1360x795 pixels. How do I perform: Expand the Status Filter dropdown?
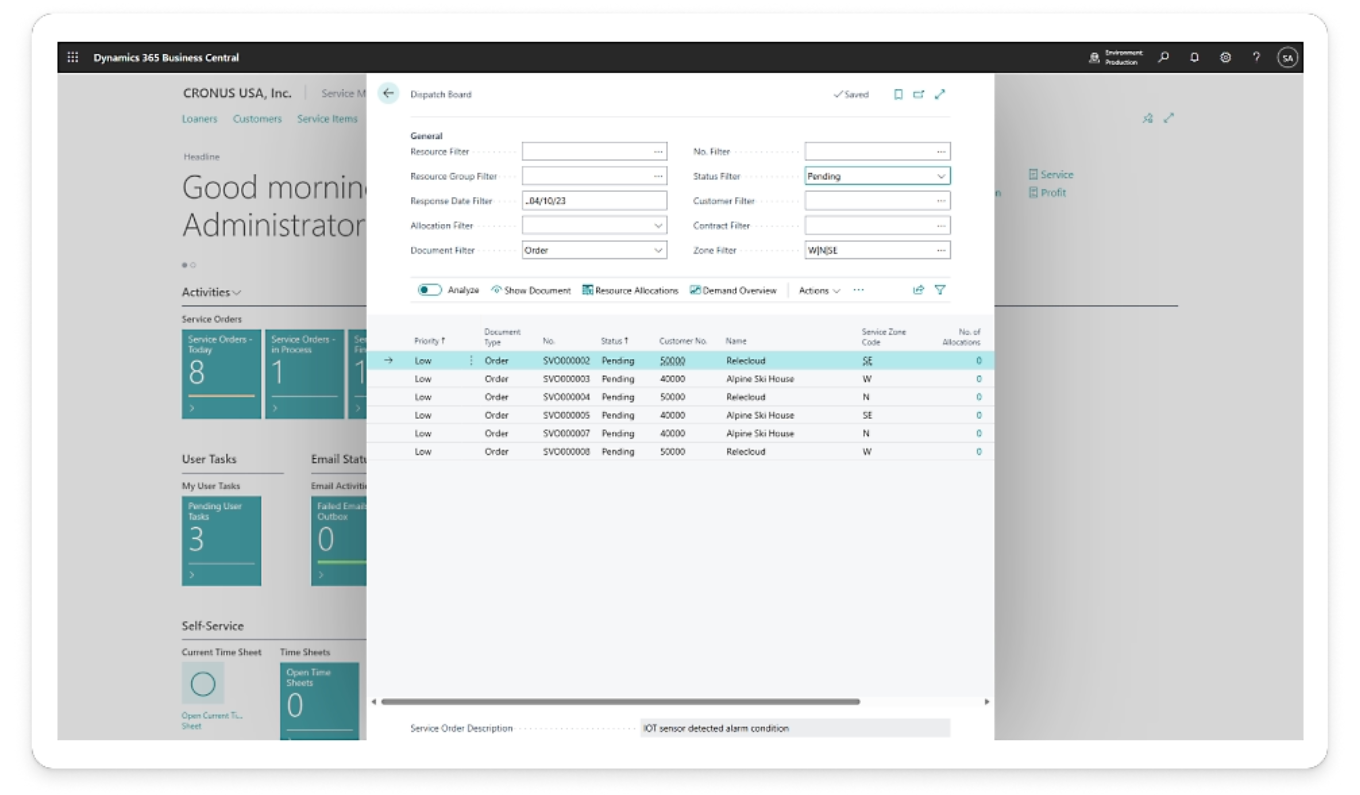tap(940, 176)
